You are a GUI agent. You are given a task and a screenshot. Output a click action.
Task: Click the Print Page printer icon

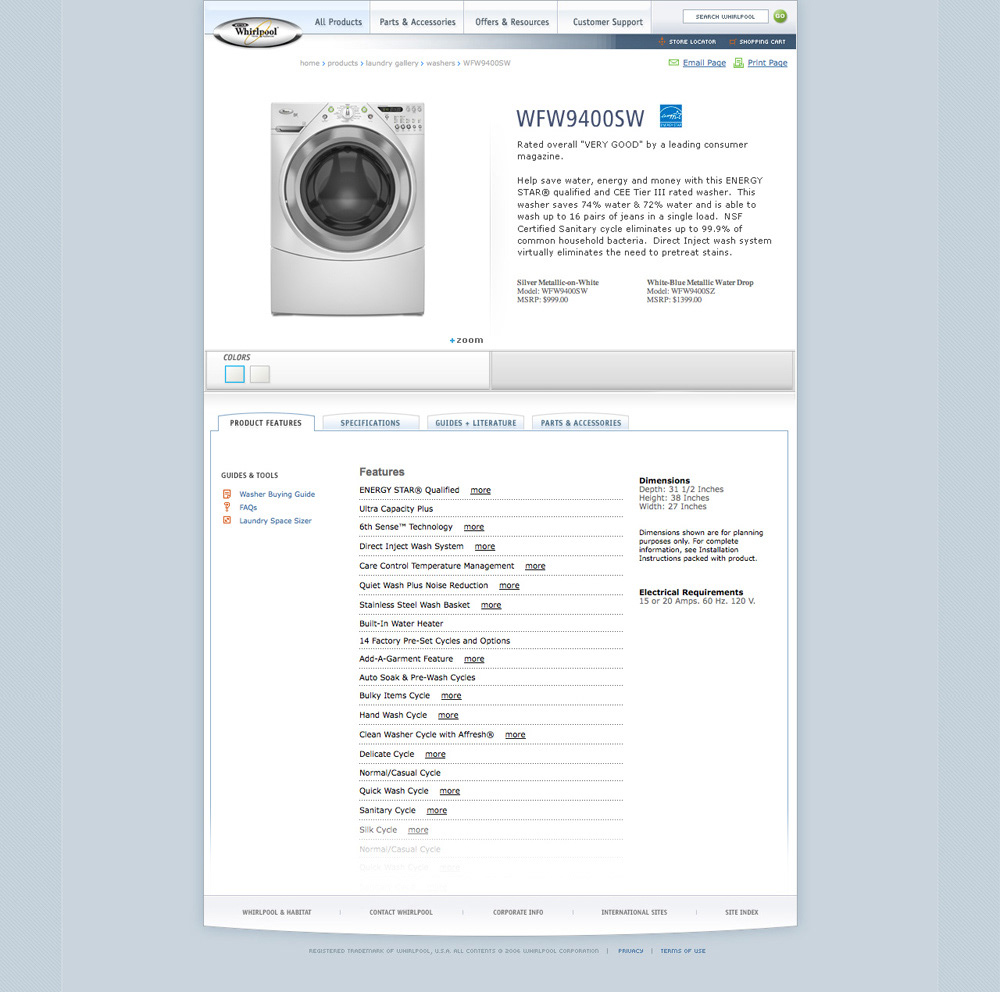(738, 63)
